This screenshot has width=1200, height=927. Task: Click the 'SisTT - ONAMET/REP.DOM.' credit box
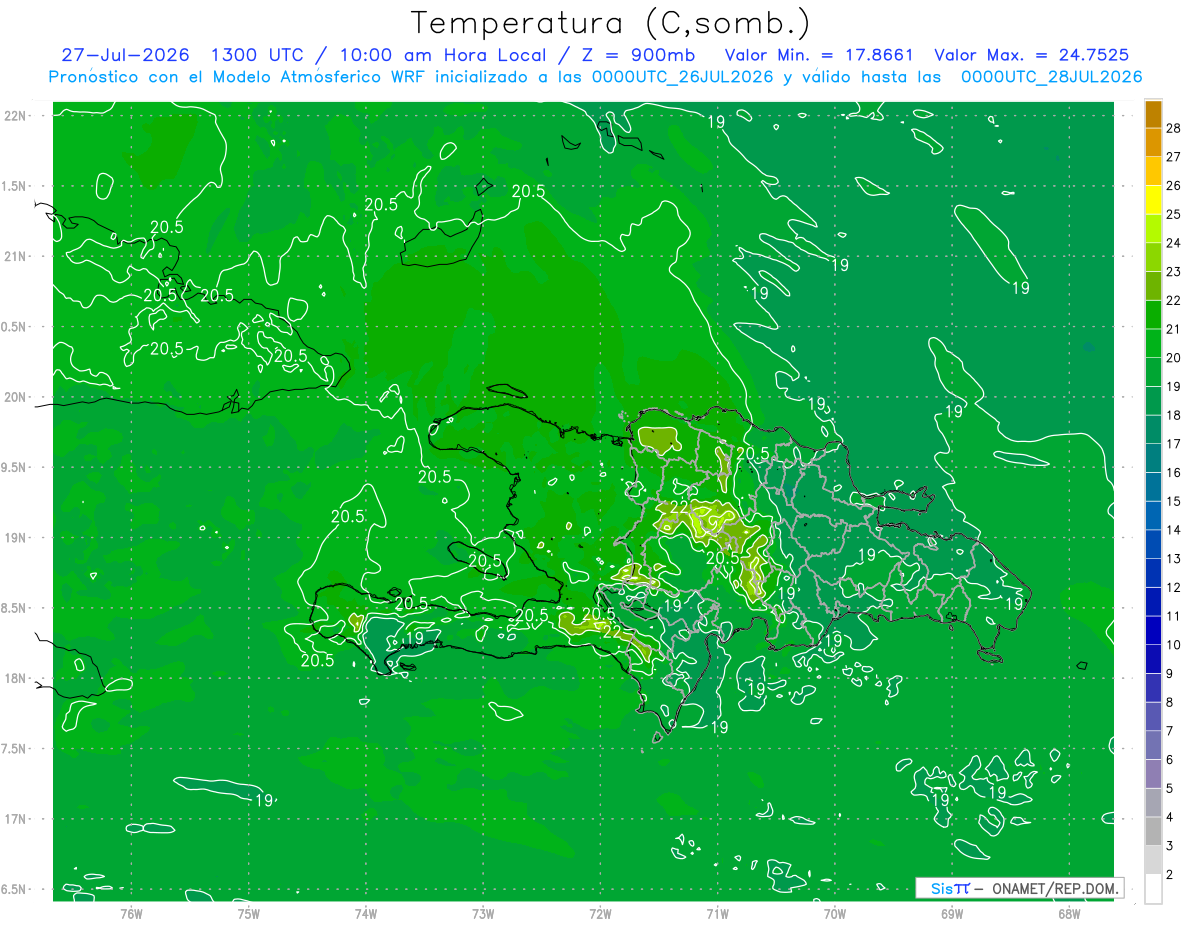(1019, 888)
